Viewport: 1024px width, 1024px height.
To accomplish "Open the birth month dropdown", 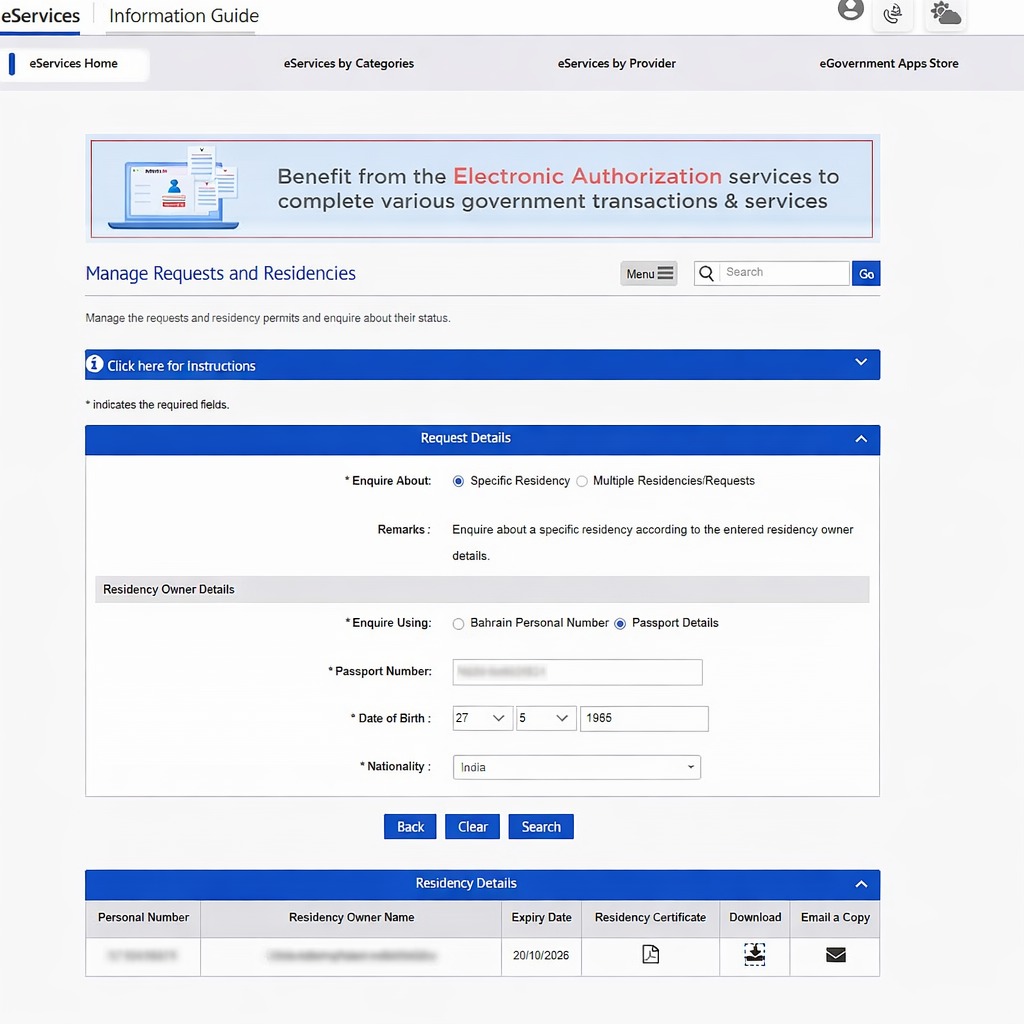I will click(x=545, y=718).
